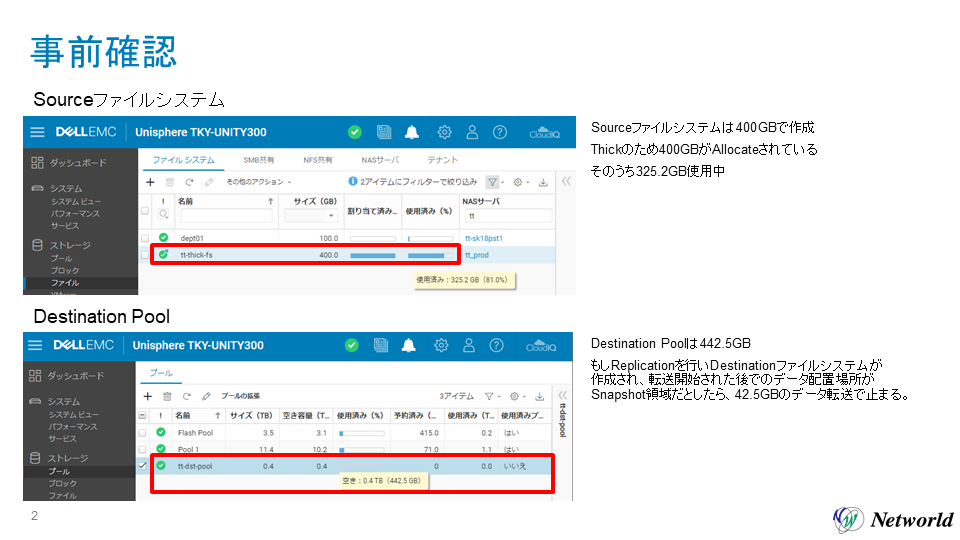Open alerts bell in Source window header
This screenshot has height=540, width=960.
pos(412,132)
